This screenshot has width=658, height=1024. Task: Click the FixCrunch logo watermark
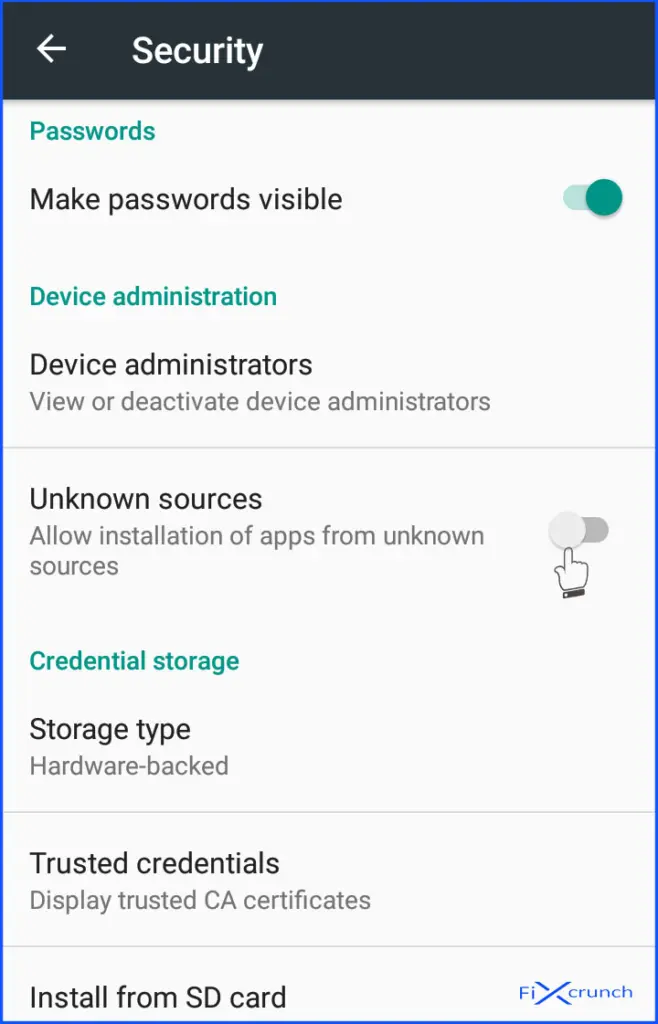[576, 993]
